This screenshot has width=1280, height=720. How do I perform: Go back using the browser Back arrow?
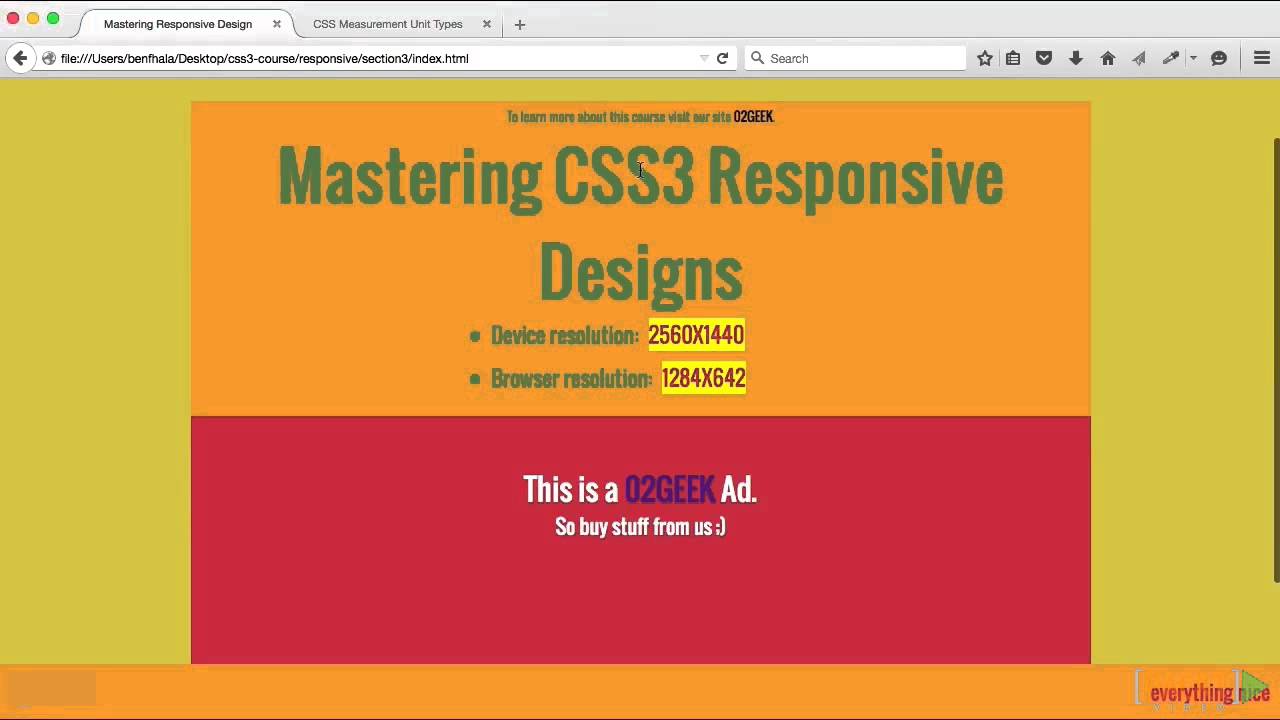click(20, 58)
